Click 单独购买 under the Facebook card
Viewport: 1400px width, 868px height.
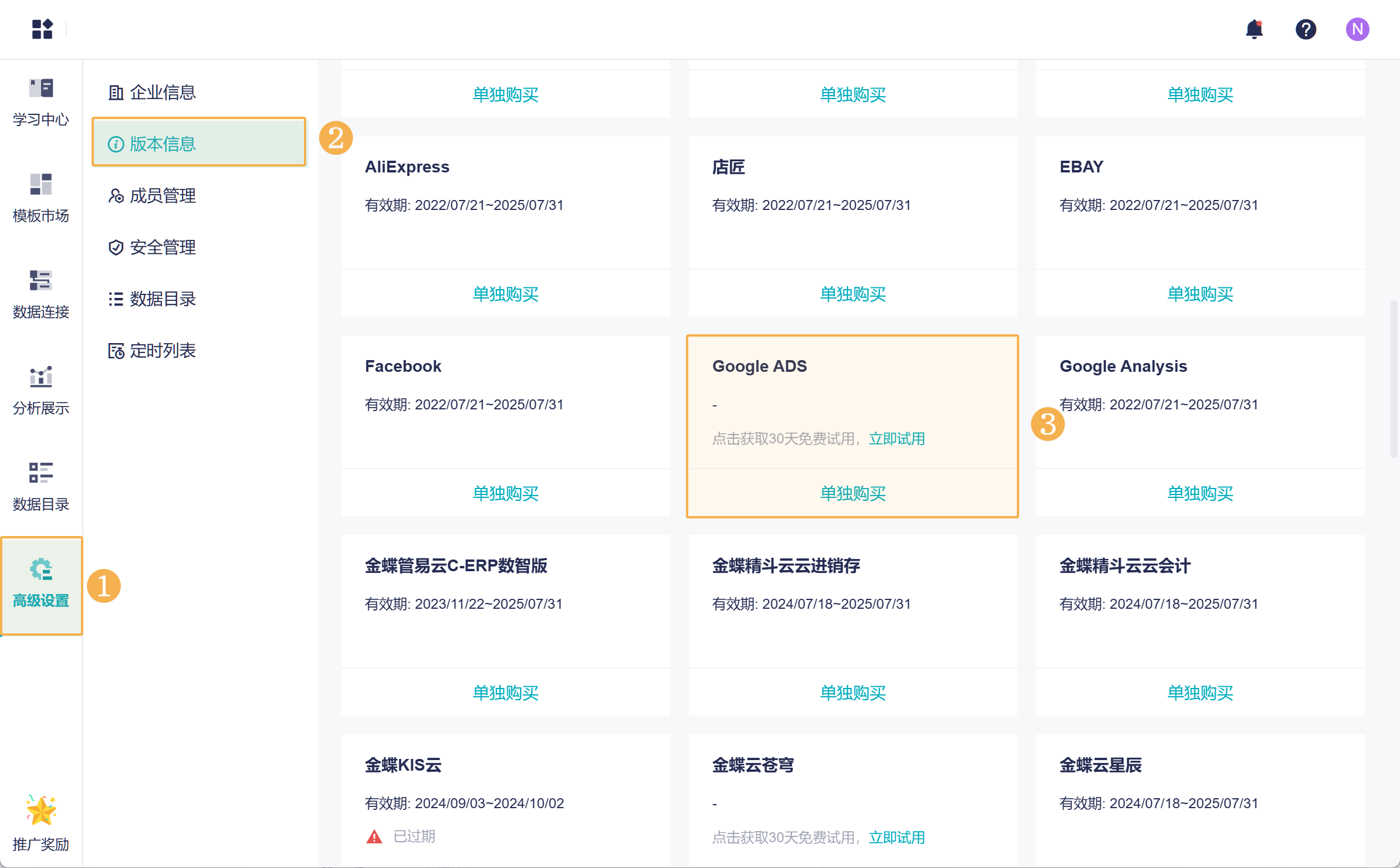pos(505,493)
